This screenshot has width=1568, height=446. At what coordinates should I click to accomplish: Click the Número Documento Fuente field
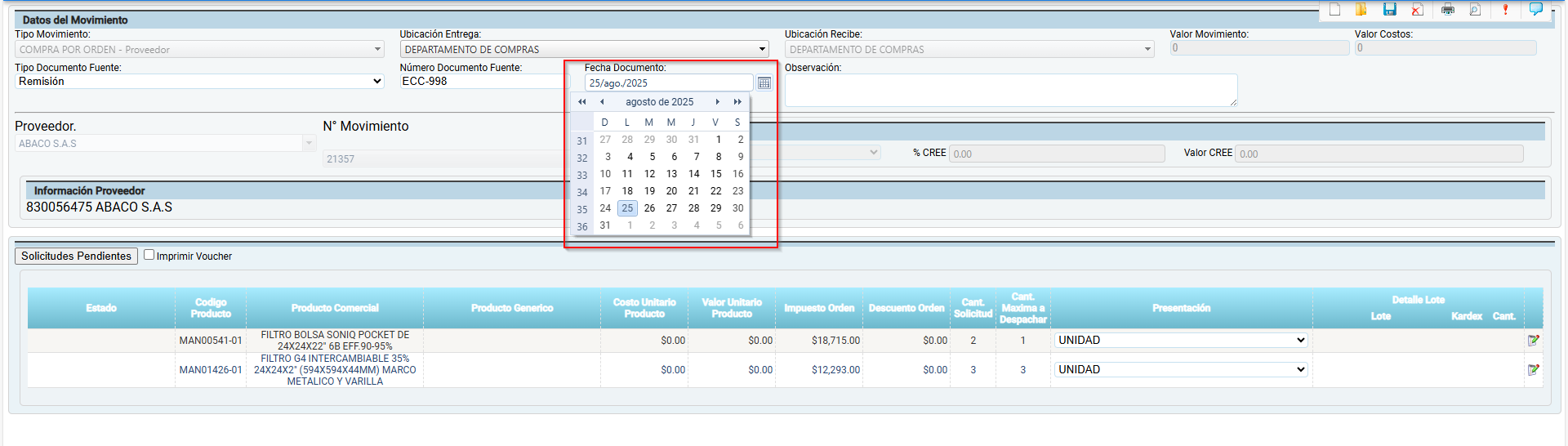482,82
